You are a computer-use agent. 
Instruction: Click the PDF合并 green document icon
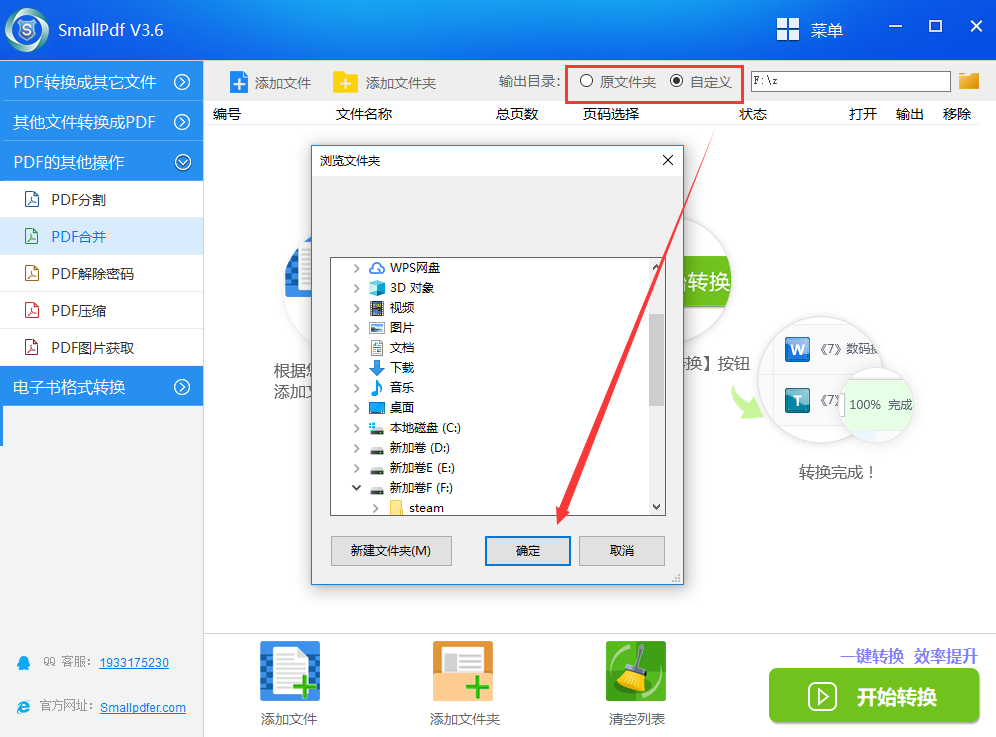[x=32, y=236]
